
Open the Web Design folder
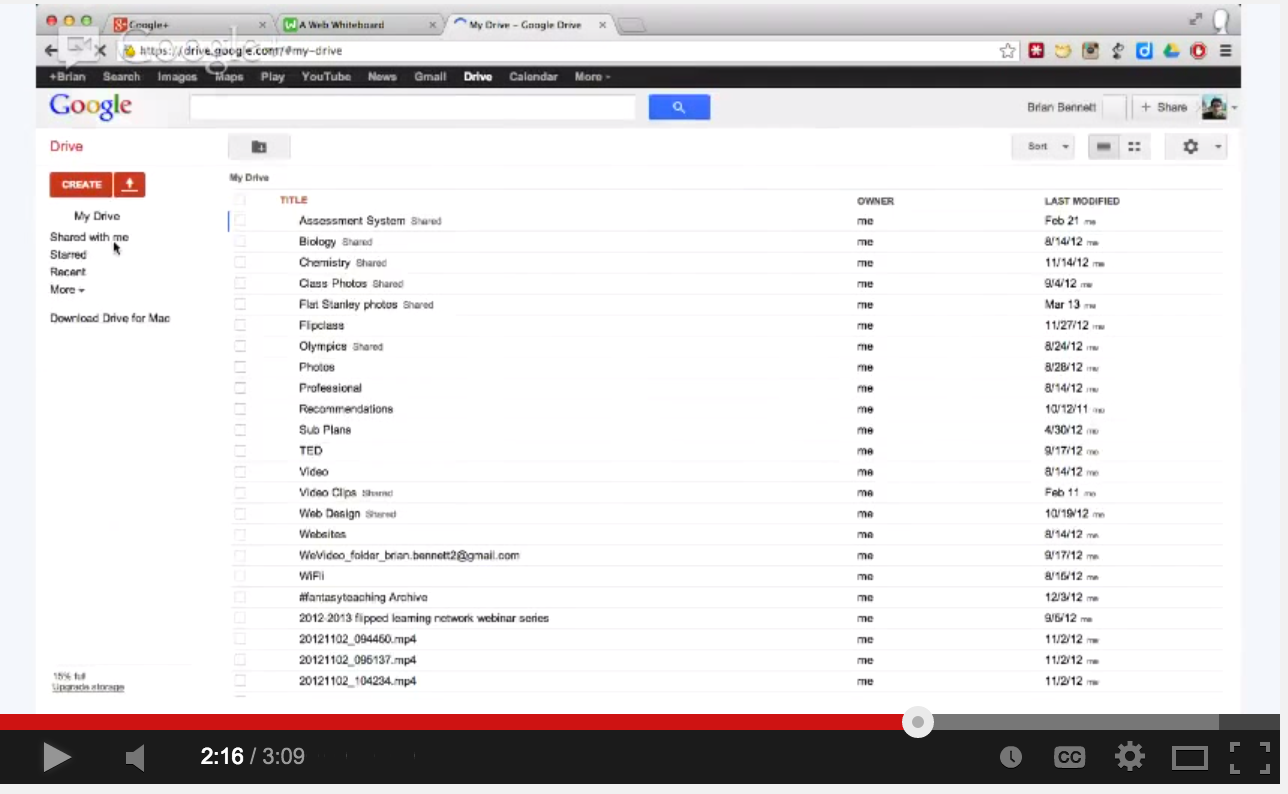pyautogui.click(x=329, y=514)
